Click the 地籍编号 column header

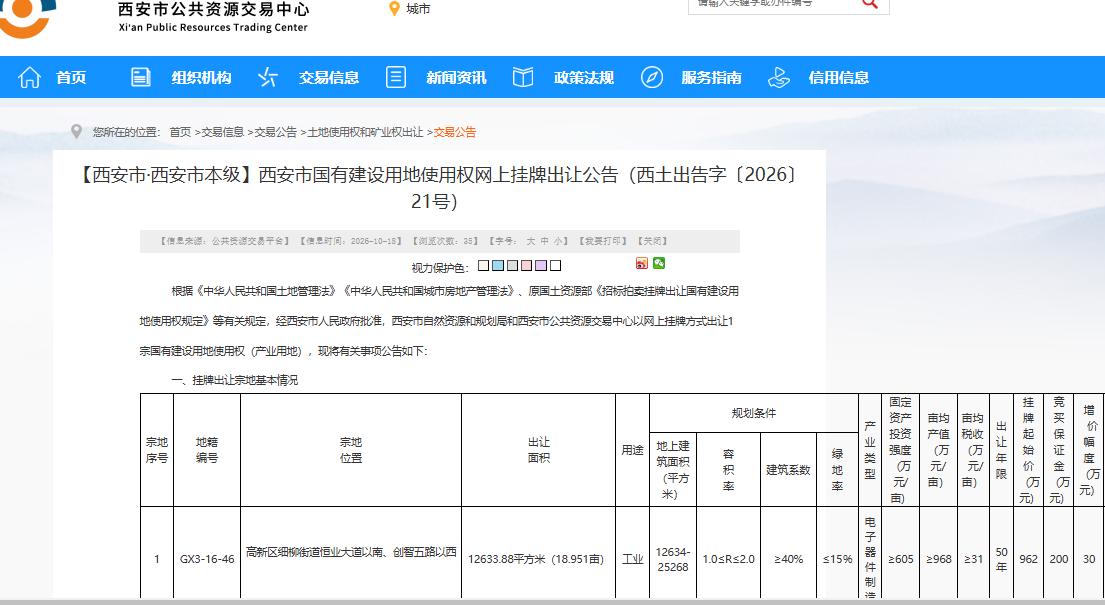click(206, 450)
